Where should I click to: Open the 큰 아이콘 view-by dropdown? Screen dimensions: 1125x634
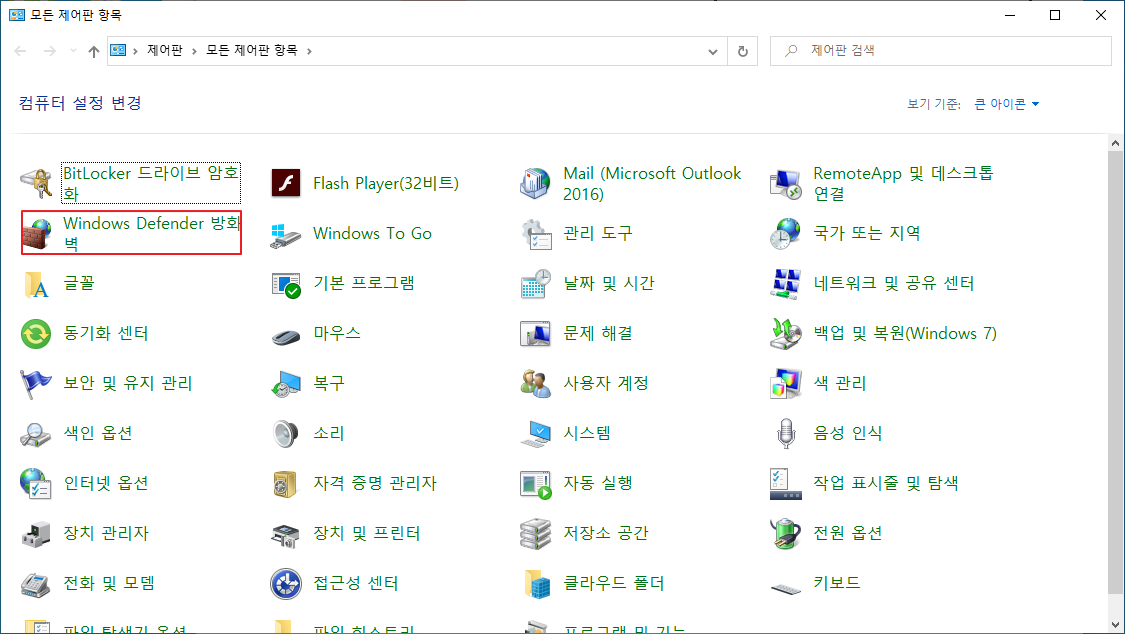(1007, 105)
